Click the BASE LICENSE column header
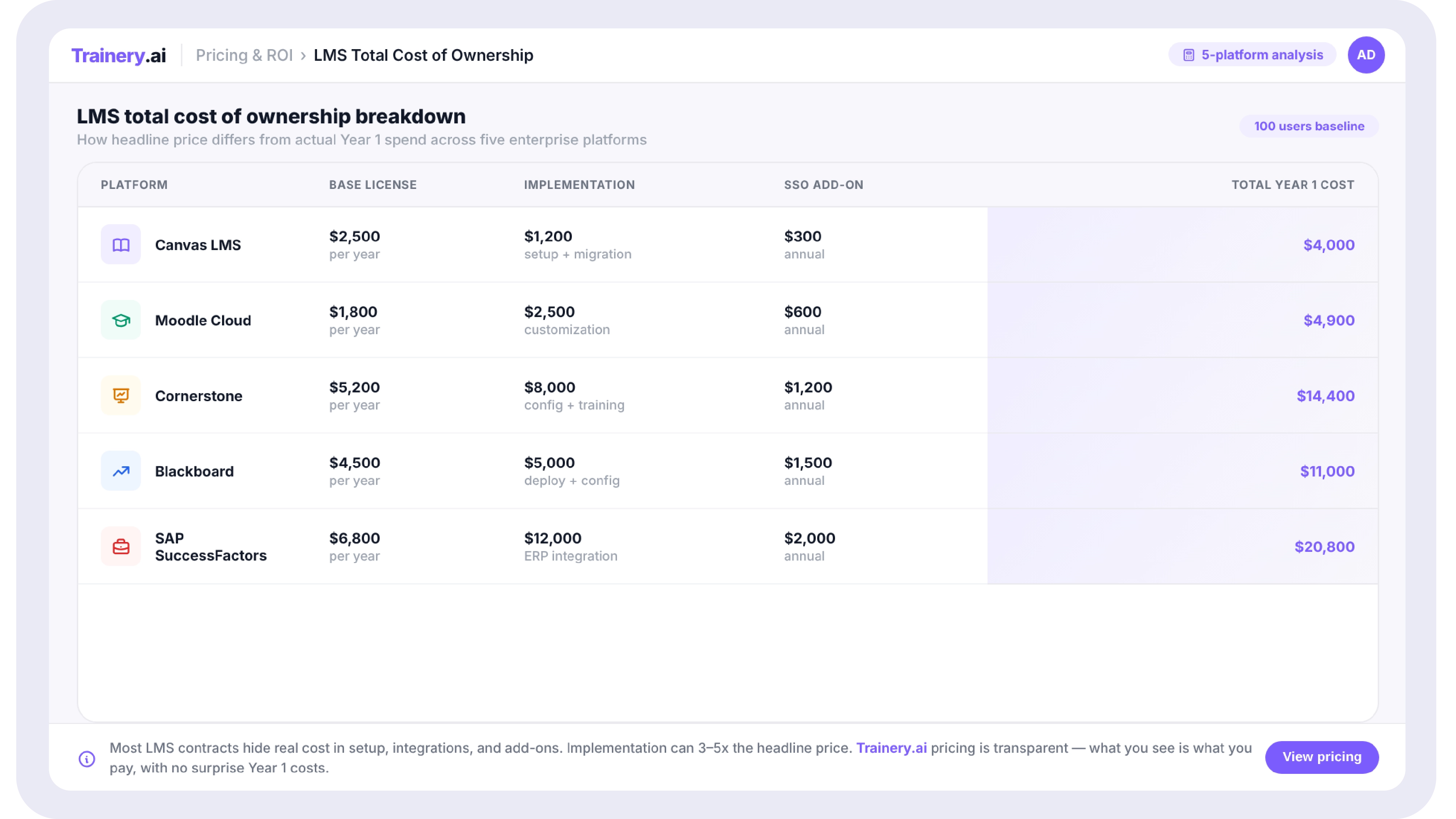The width and height of the screenshot is (1456, 819). [373, 185]
